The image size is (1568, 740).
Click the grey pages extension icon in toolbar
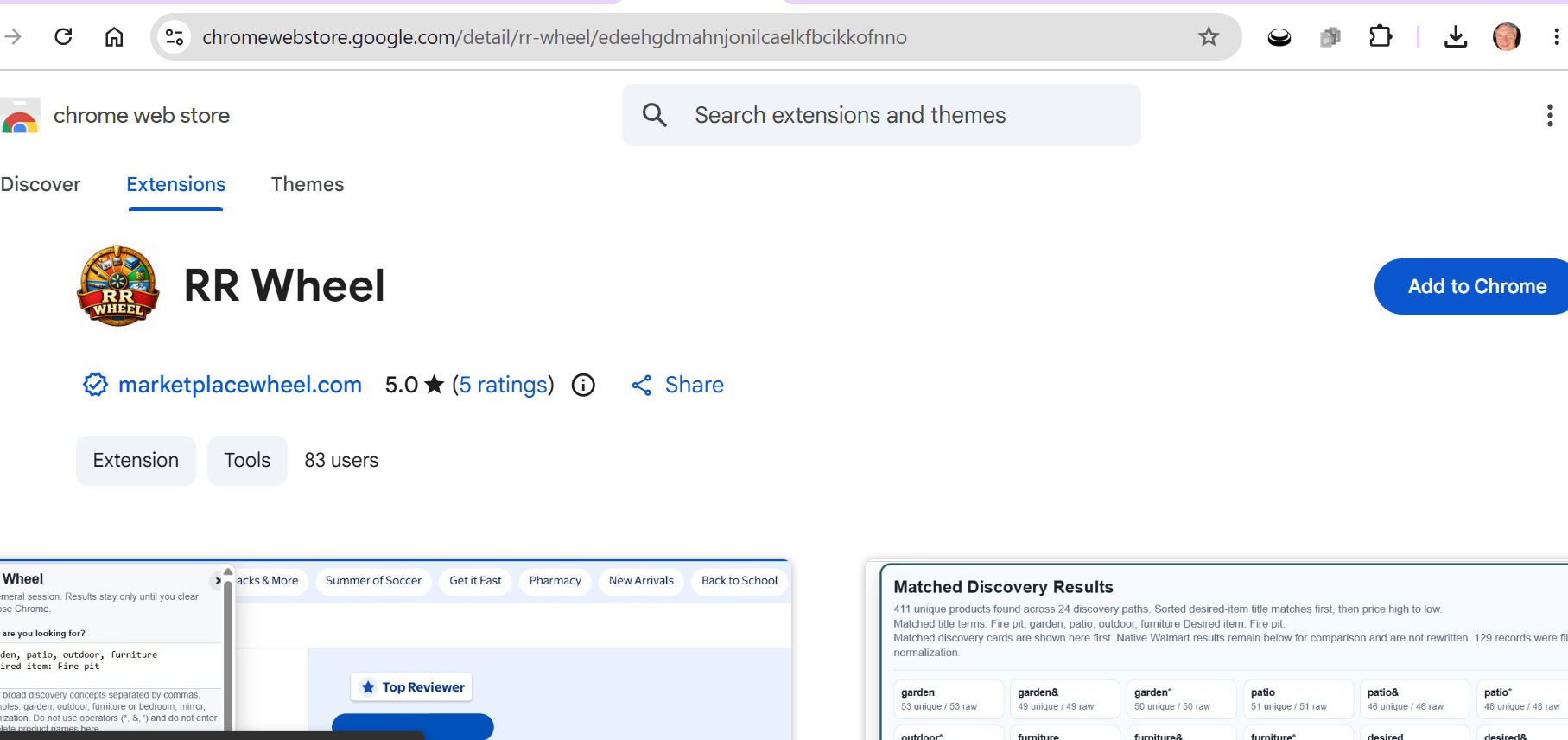point(1330,36)
